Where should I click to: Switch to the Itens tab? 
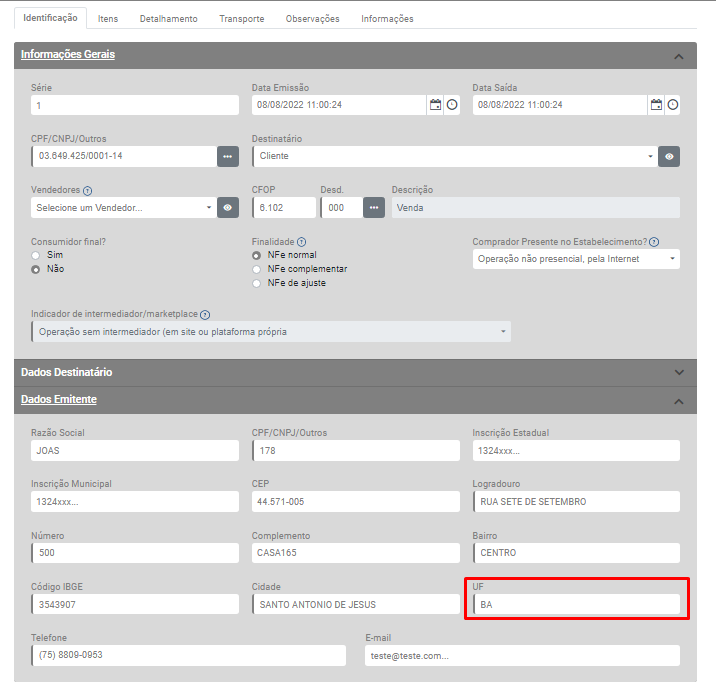tap(108, 19)
